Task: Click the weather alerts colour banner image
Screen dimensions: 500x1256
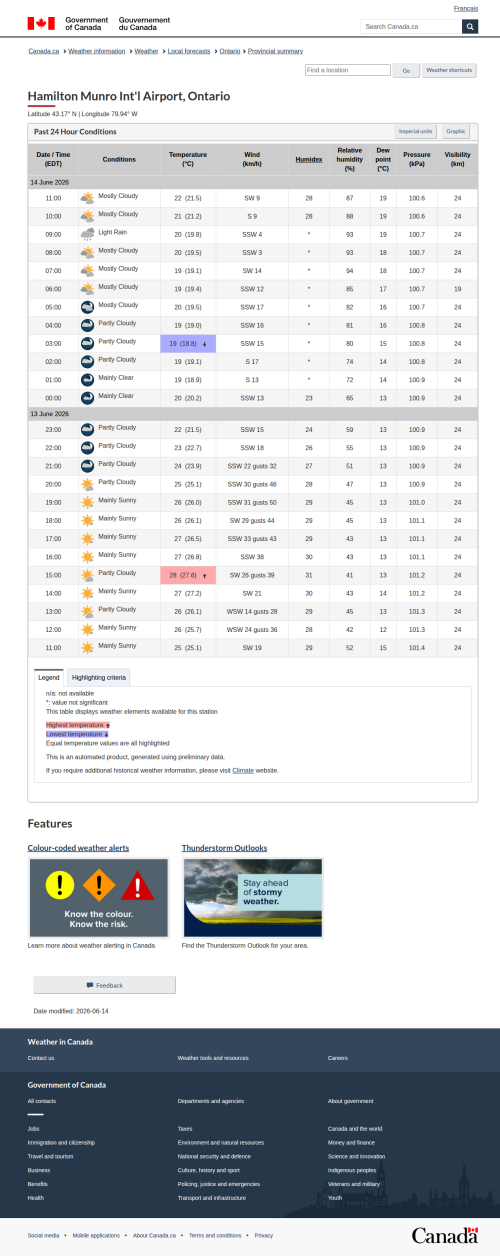Action: [x=98, y=897]
